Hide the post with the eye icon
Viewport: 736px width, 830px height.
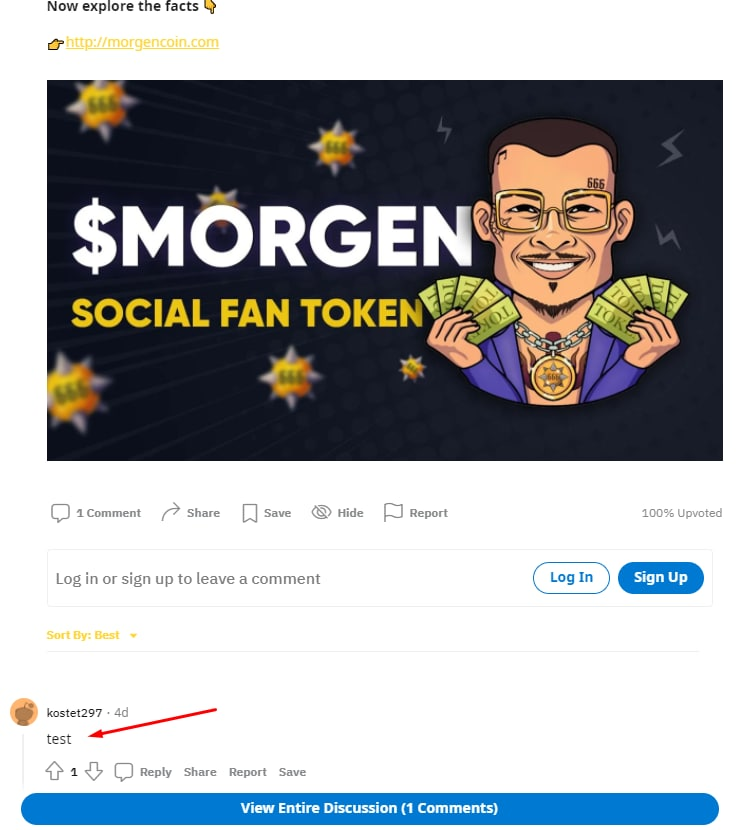(321, 512)
